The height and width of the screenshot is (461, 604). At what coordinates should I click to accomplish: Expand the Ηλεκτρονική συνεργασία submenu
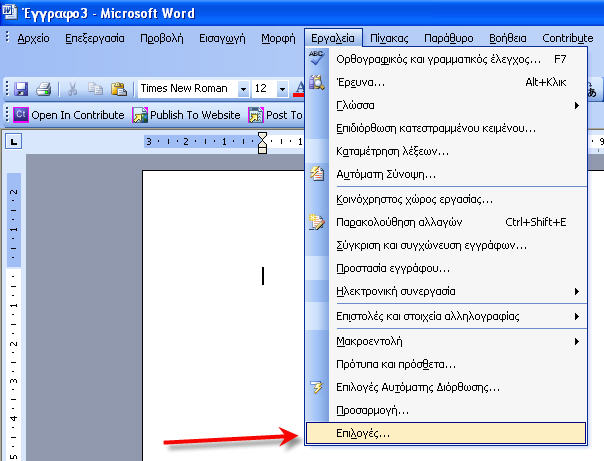446,291
